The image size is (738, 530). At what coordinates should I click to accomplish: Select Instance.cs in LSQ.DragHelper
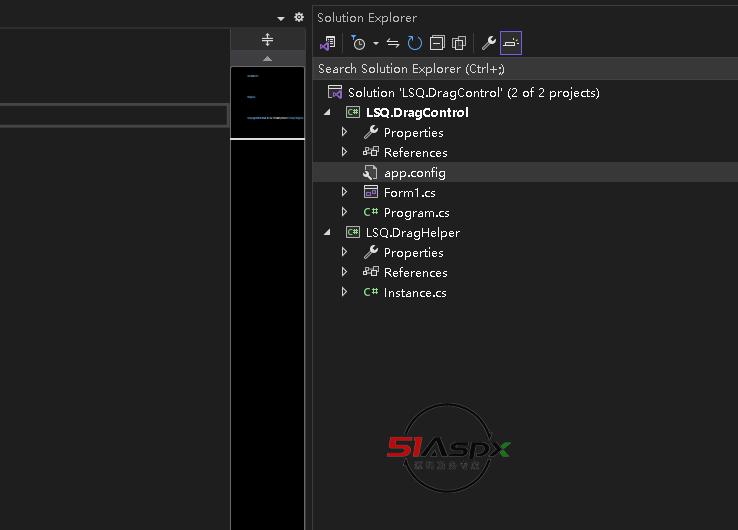pyautogui.click(x=414, y=293)
